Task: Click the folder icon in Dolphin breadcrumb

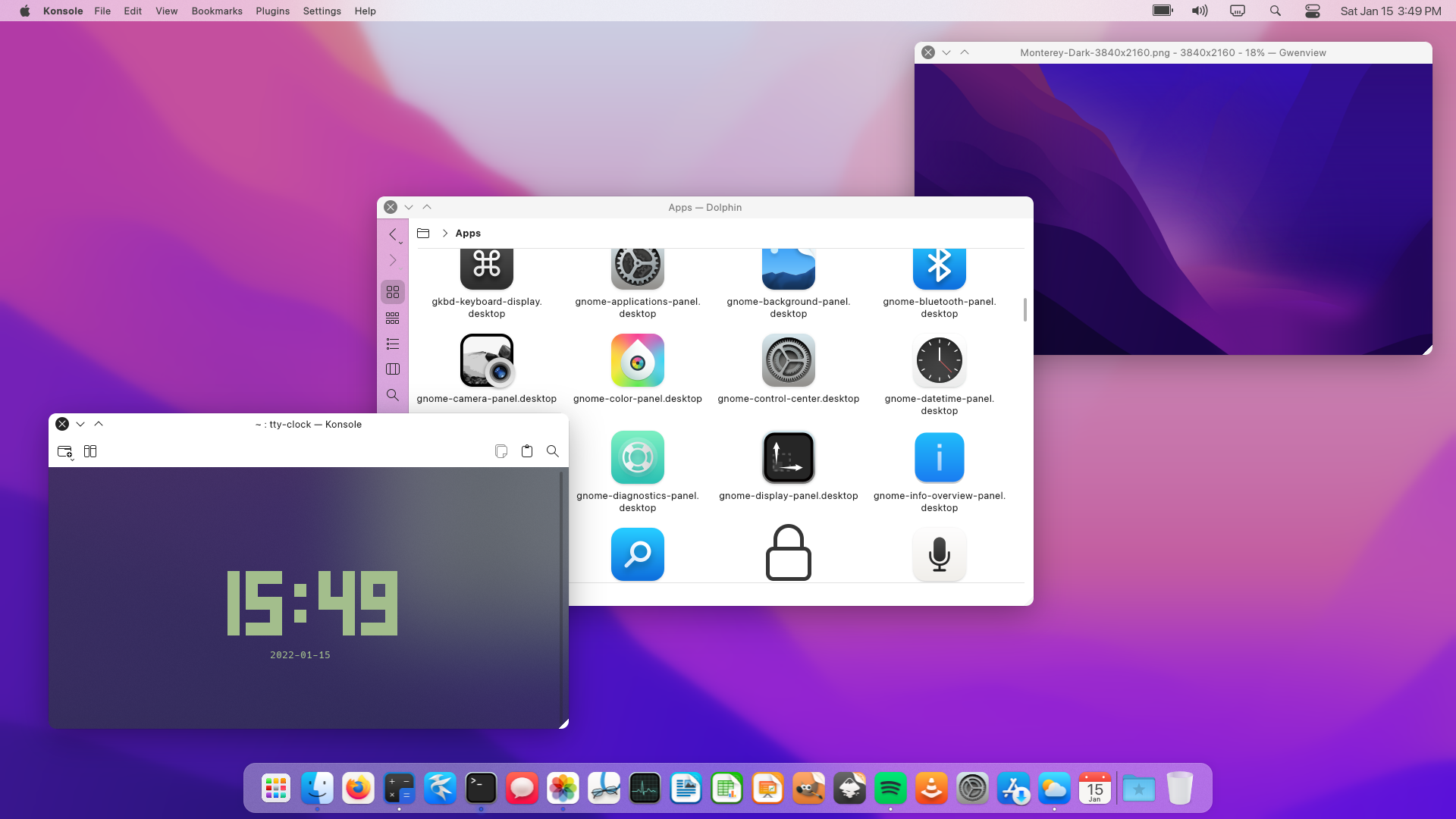Action: click(423, 234)
